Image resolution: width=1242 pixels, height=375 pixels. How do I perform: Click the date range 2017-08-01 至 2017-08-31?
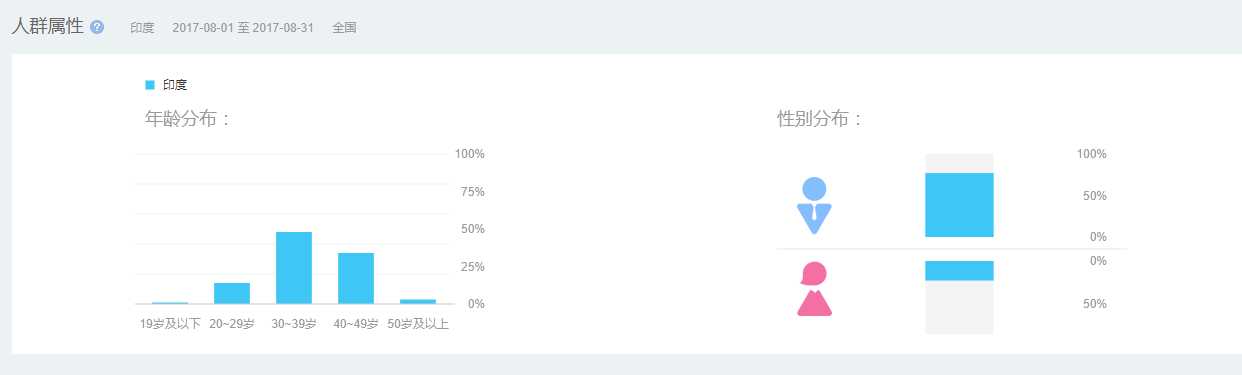click(243, 28)
